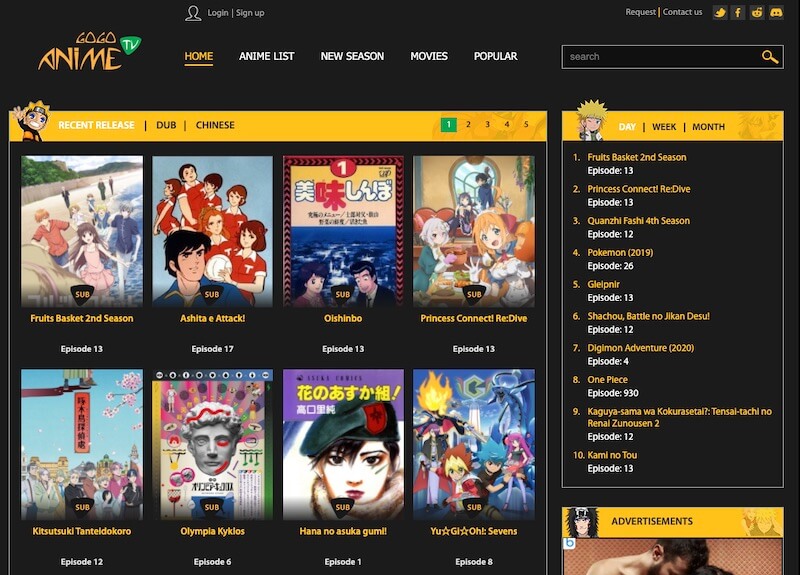Click Yu☆Gi☆Oh!: Sevens title link
800x575 pixels.
pos(474,531)
